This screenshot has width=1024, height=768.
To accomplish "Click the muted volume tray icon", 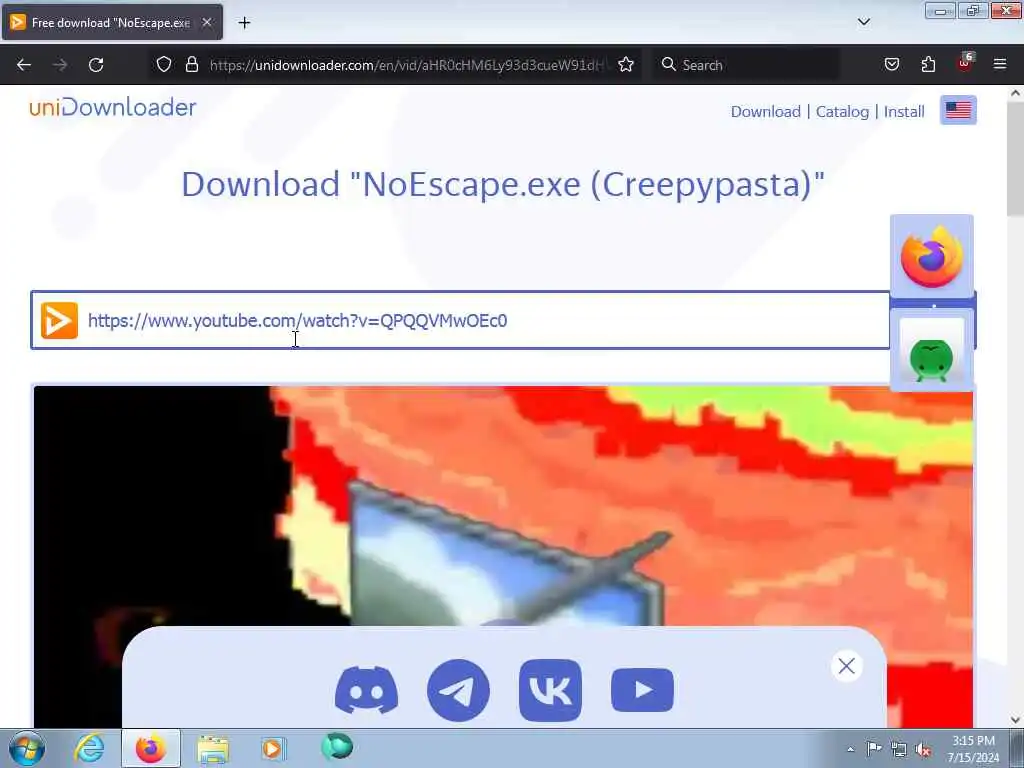I will pos(923,750).
